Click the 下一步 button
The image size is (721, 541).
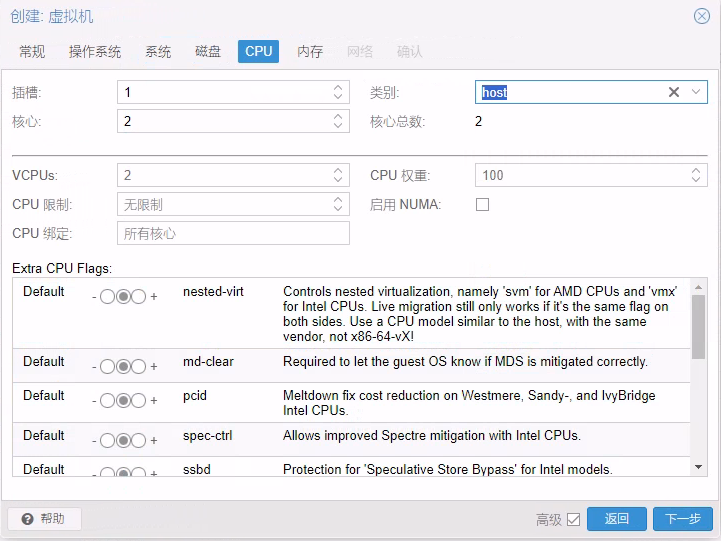click(682, 519)
